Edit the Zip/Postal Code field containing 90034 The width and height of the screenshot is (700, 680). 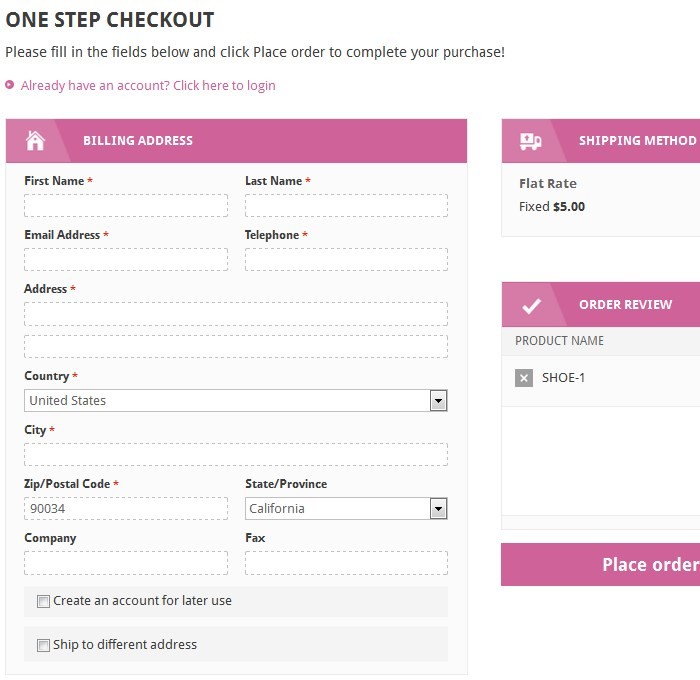[126, 509]
